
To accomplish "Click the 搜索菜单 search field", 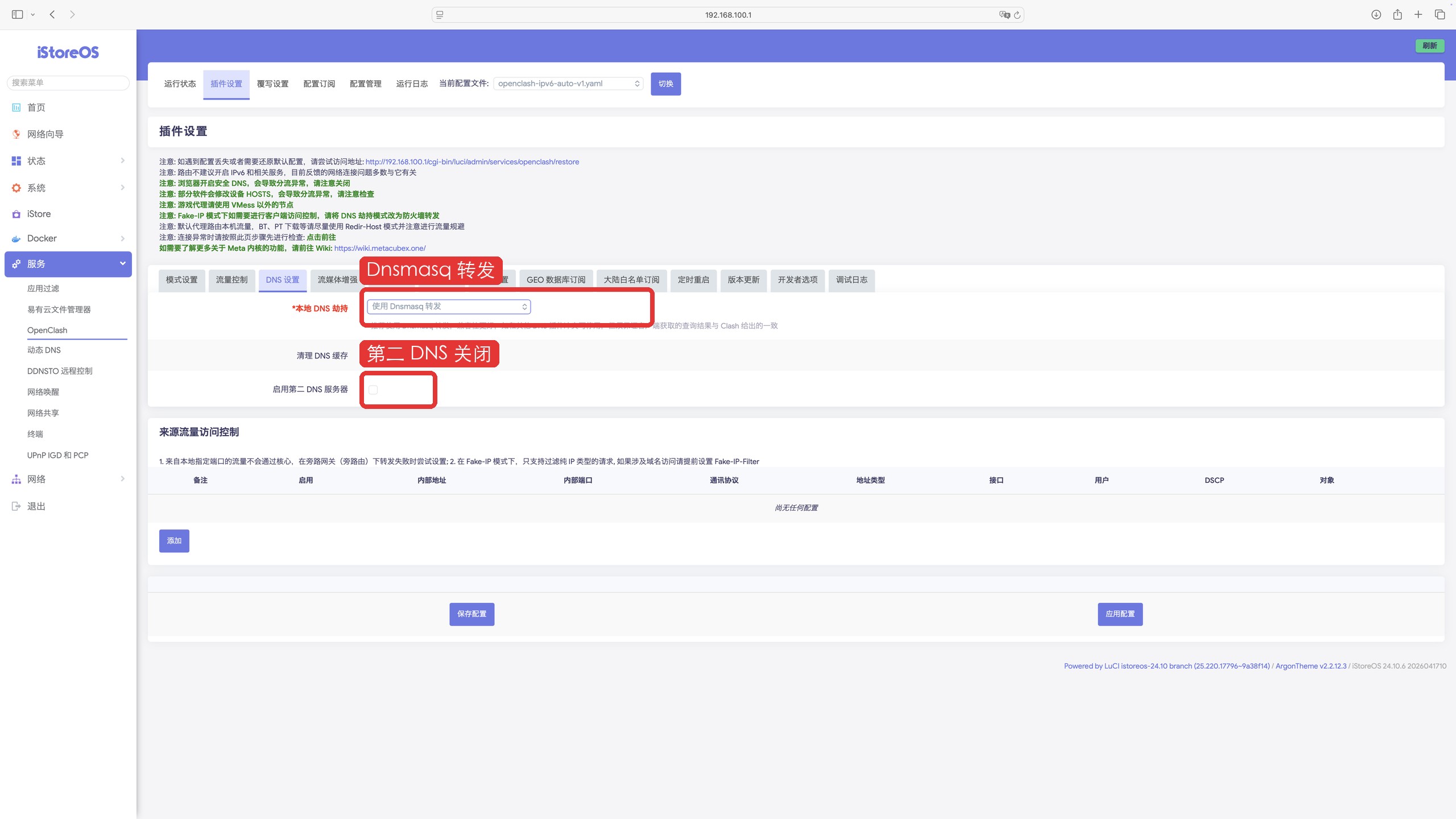I will [x=68, y=83].
